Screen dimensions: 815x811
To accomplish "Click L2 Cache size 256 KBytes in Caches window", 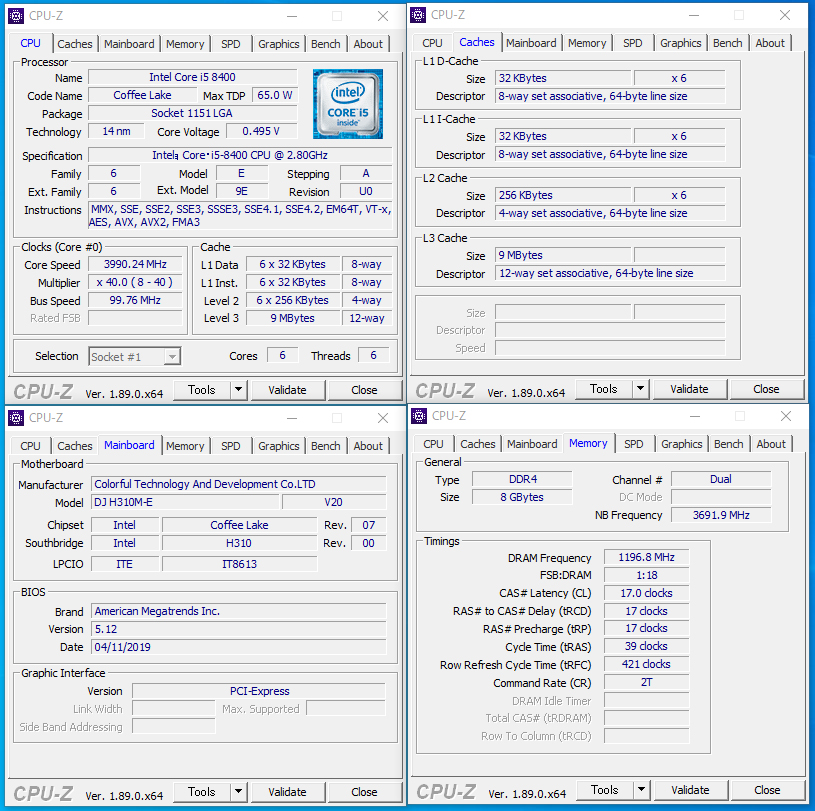I will tap(563, 195).
